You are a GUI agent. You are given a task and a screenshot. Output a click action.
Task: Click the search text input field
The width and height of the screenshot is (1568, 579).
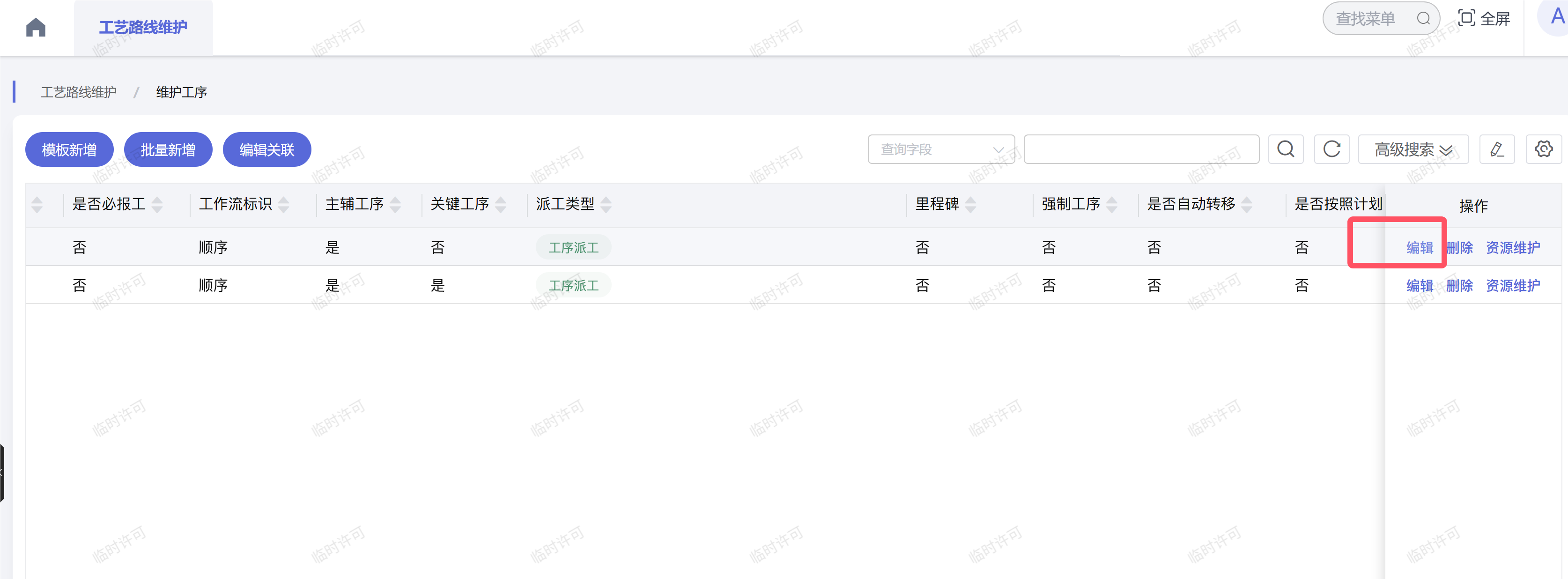click(1141, 149)
